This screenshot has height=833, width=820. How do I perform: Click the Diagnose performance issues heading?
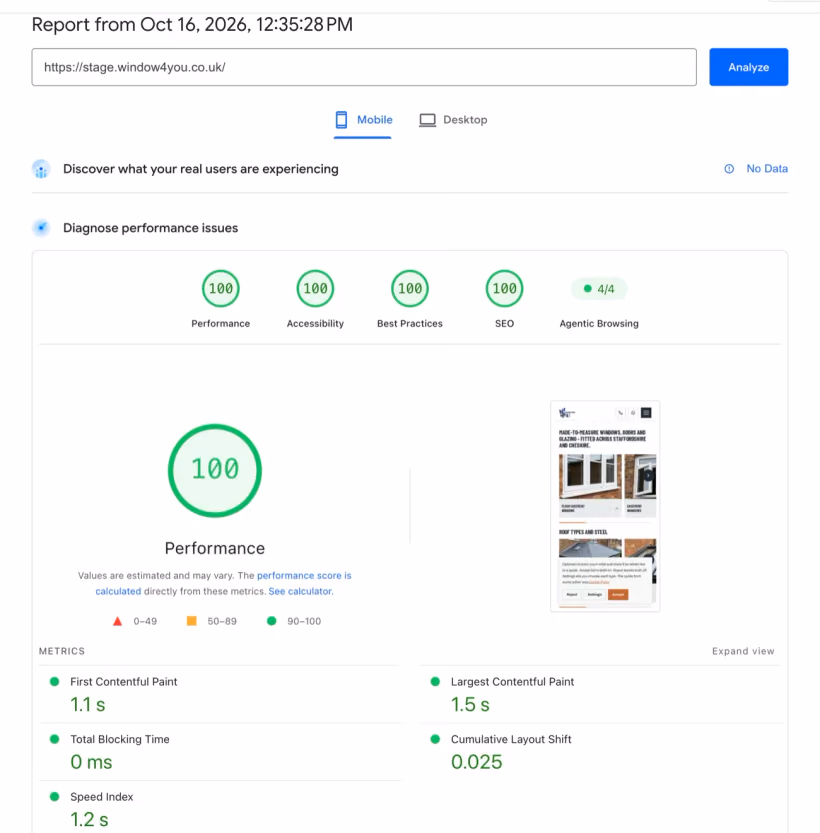(x=151, y=228)
